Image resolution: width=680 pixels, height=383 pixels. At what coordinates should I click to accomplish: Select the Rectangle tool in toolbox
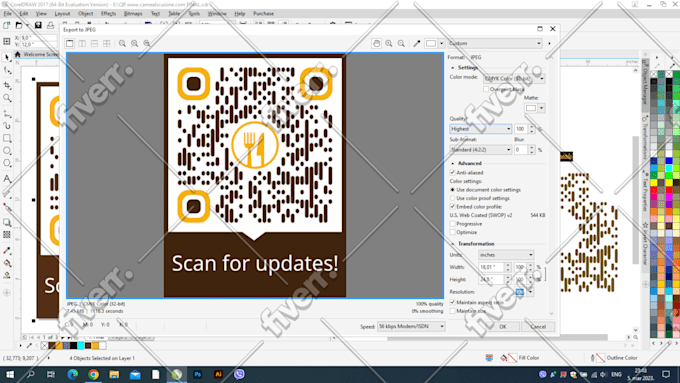click(7, 138)
